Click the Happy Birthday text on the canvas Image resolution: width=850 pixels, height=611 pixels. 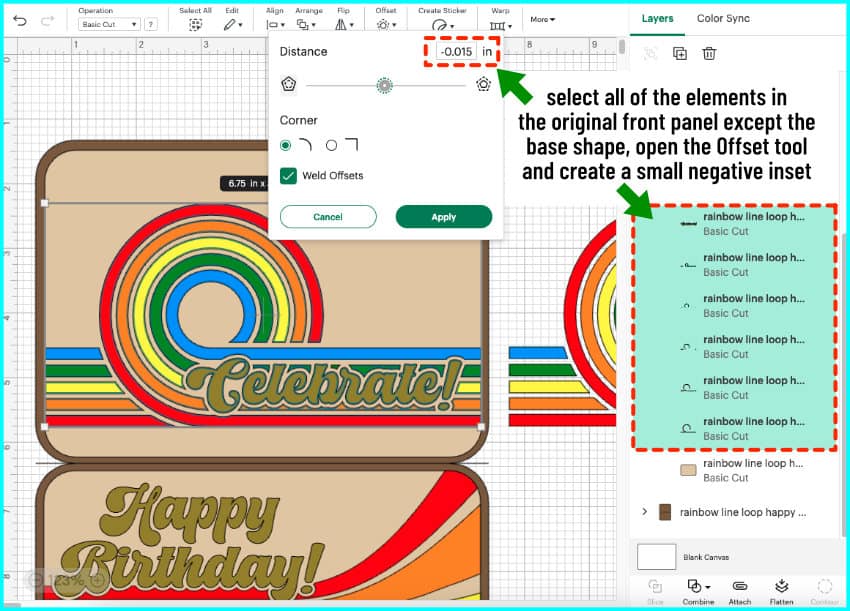point(191,539)
